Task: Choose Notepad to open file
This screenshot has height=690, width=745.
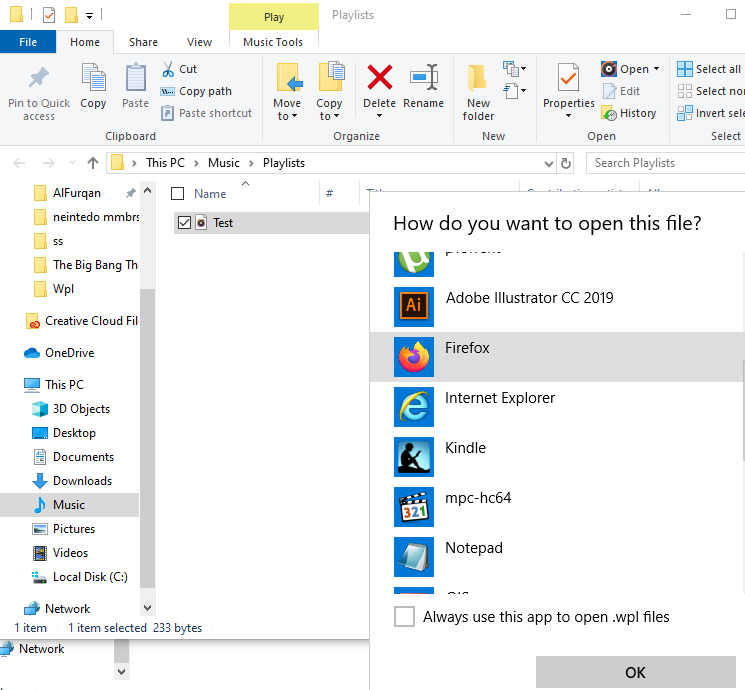Action: click(557, 557)
